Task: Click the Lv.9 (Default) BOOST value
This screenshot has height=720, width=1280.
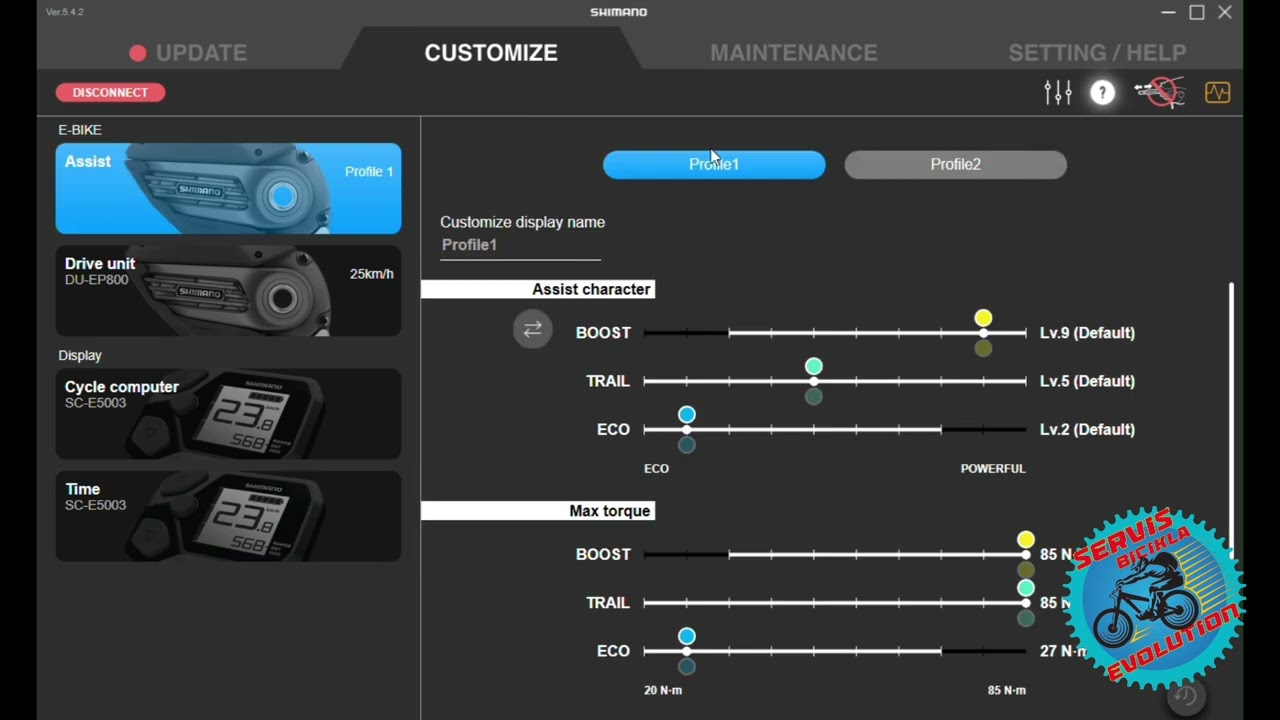Action: point(1087,333)
